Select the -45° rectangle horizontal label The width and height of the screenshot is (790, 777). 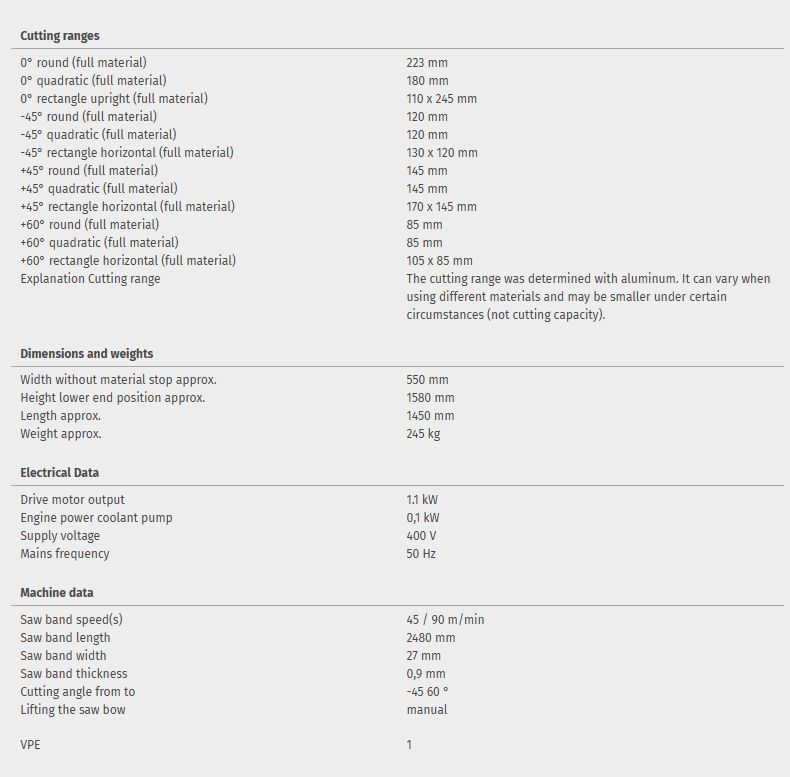127,153
